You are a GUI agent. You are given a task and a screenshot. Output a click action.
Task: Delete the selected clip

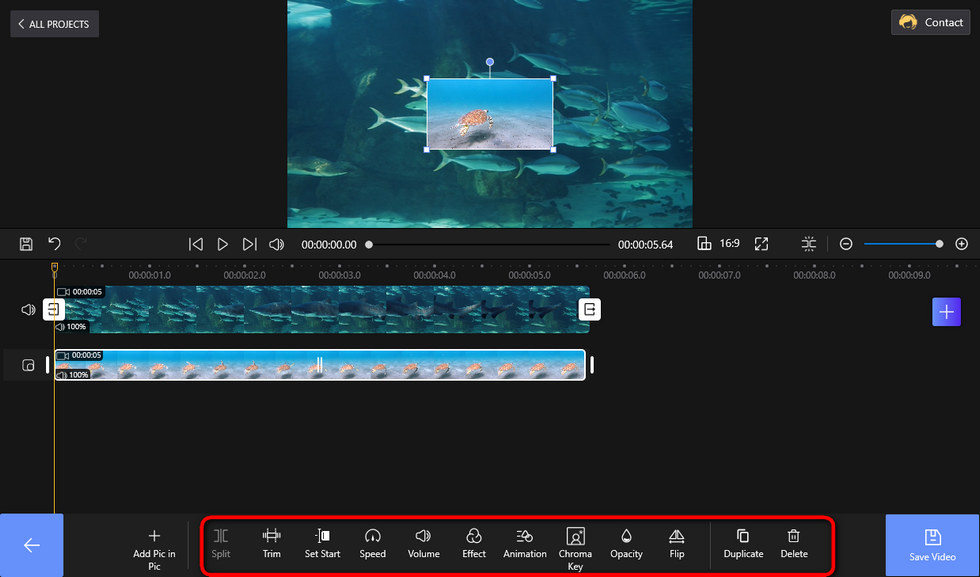pos(794,543)
